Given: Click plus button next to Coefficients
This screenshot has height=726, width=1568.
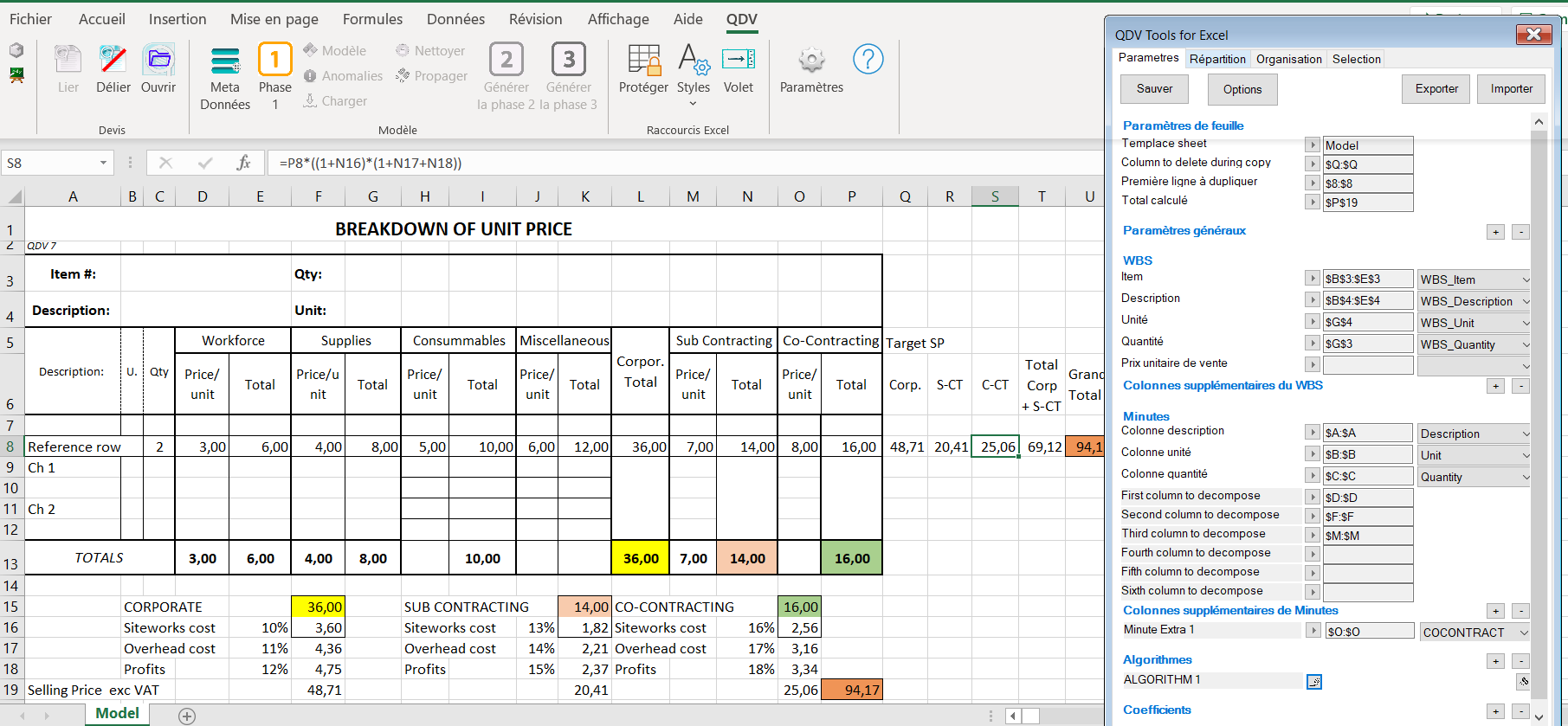Looking at the screenshot, I should tap(1495, 711).
